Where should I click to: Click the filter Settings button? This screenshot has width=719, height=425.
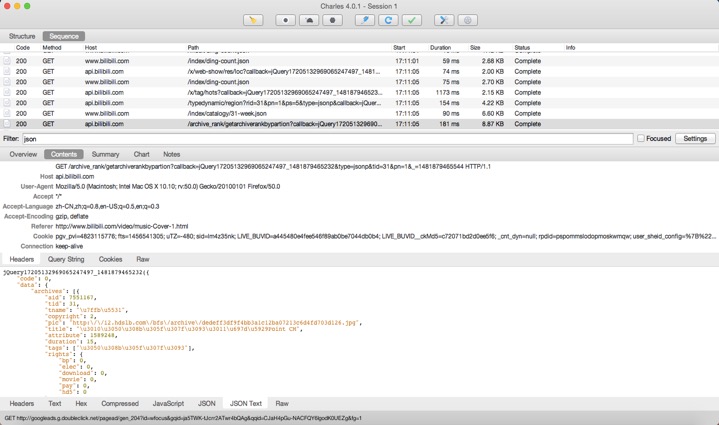point(695,138)
